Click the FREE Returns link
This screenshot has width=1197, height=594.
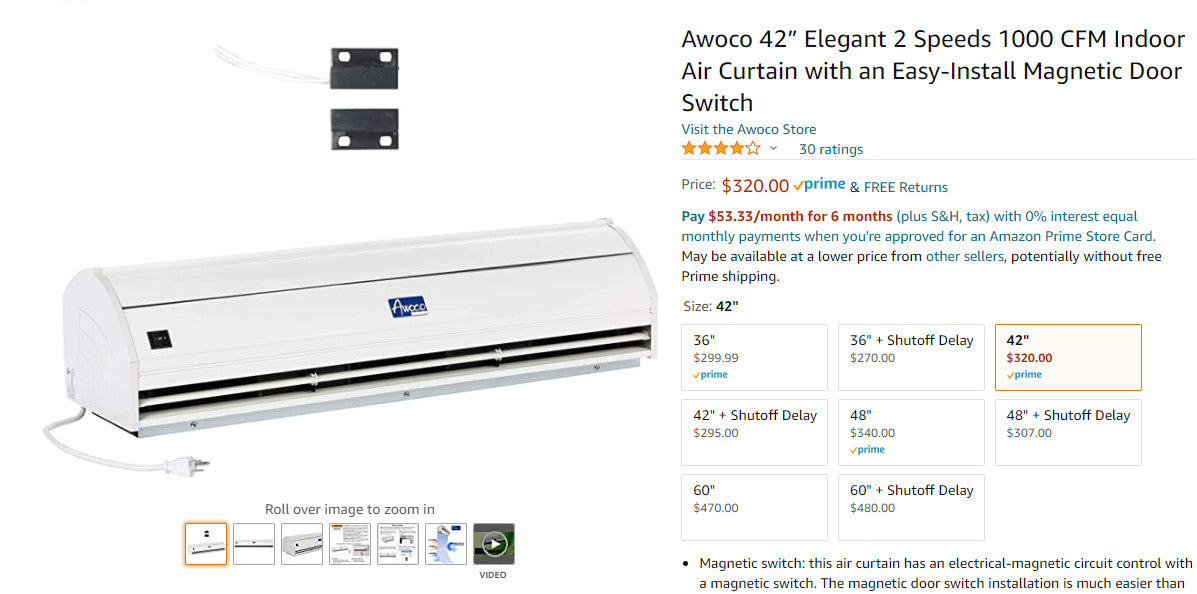[905, 187]
